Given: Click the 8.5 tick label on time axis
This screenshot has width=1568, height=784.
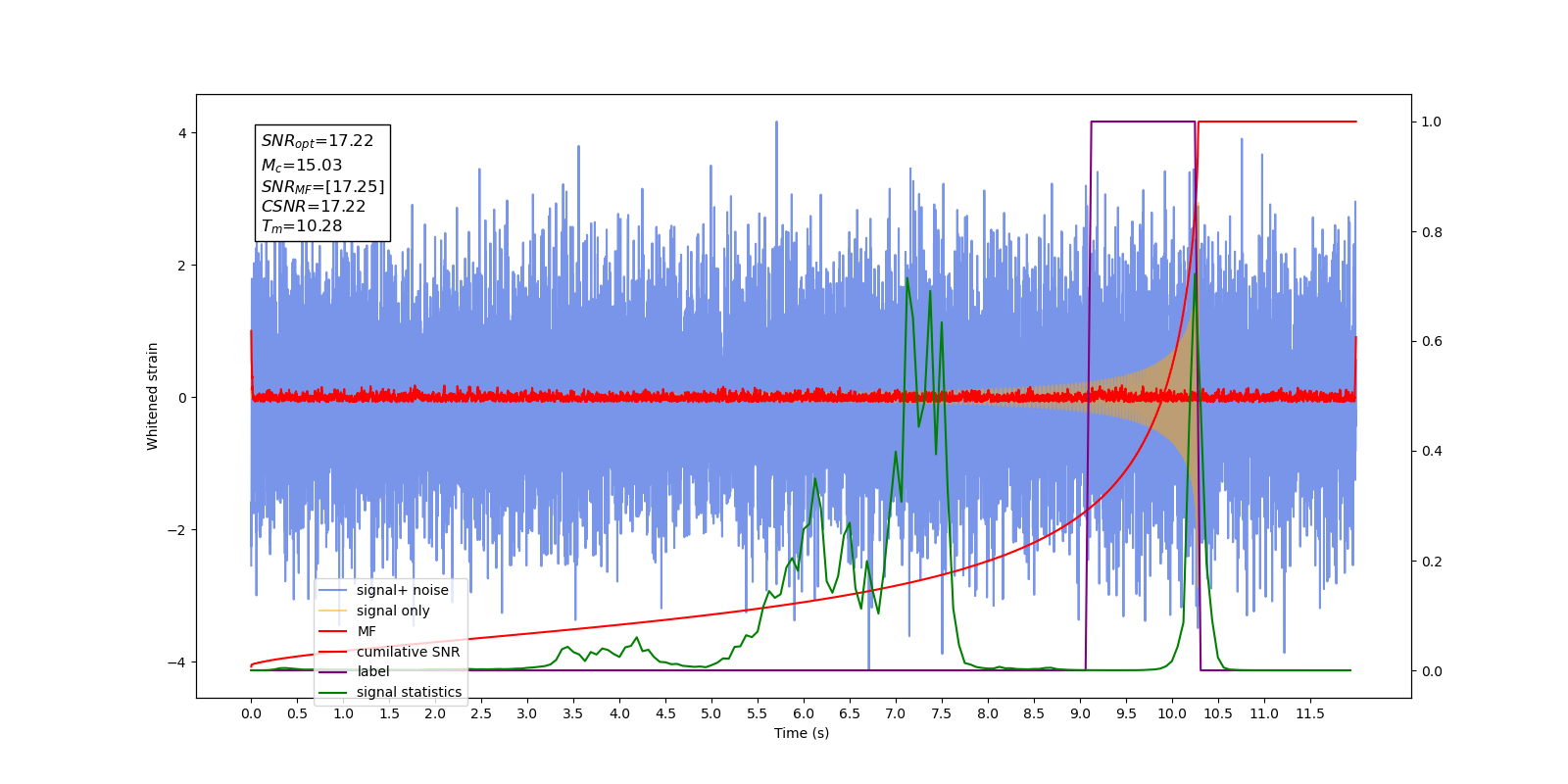Looking at the screenshot, I should pos(1034,713).
